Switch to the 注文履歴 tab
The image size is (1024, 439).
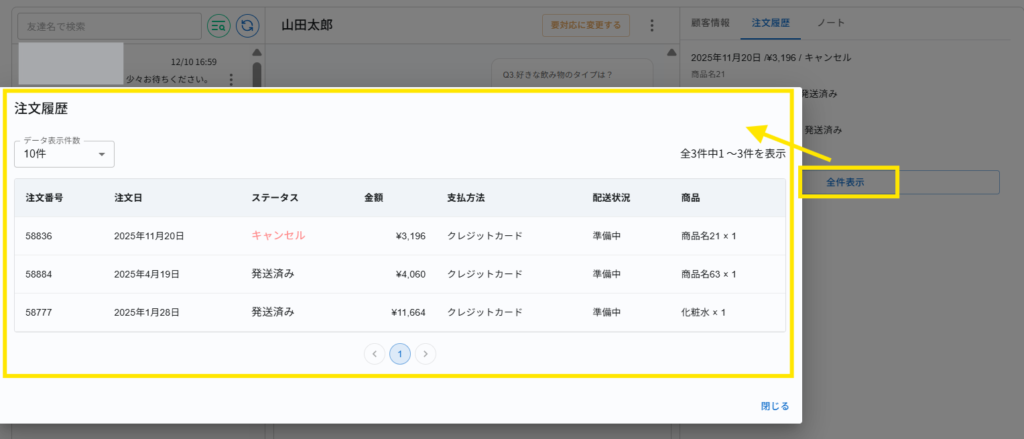pyautogui.click(x=771, y=22)
